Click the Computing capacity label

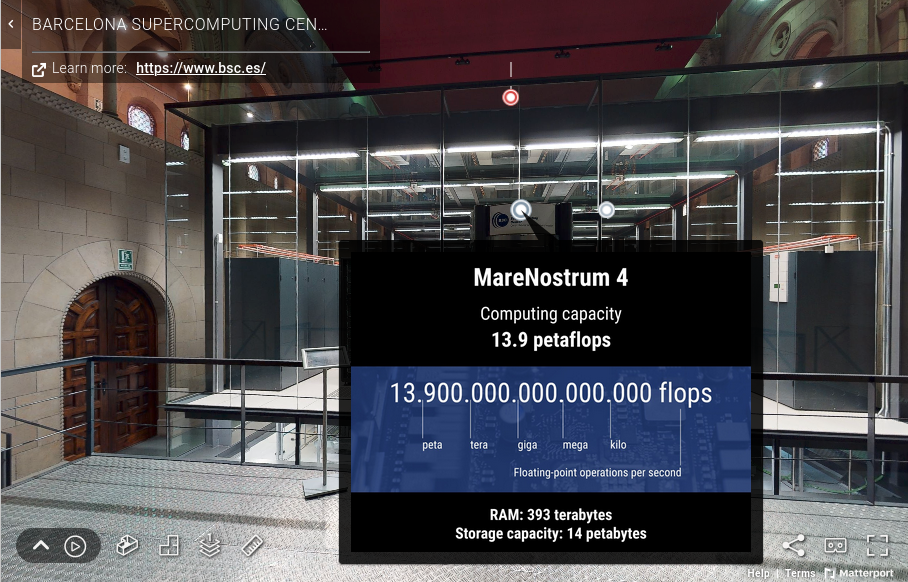[551, 314]
